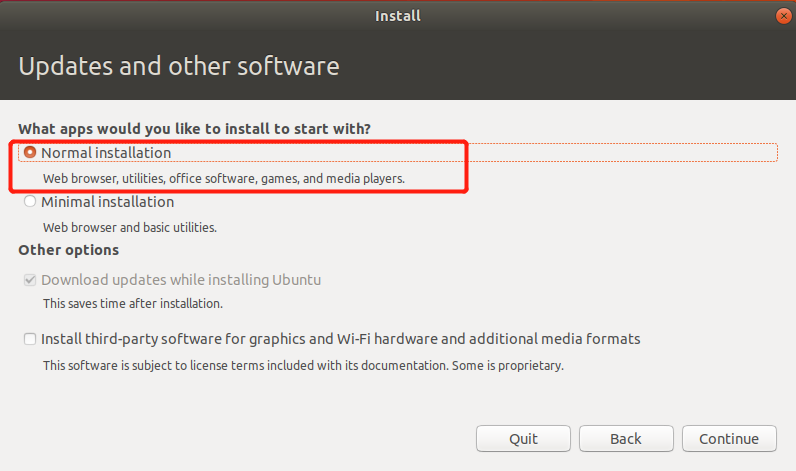Enable the third-party software checkbox
Screen dimensions: 796x471
30,339
